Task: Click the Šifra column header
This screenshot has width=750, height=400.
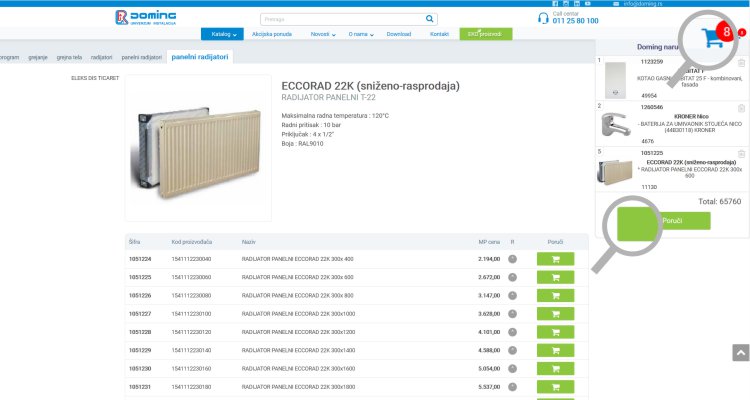Action: (x=134, y=242)
